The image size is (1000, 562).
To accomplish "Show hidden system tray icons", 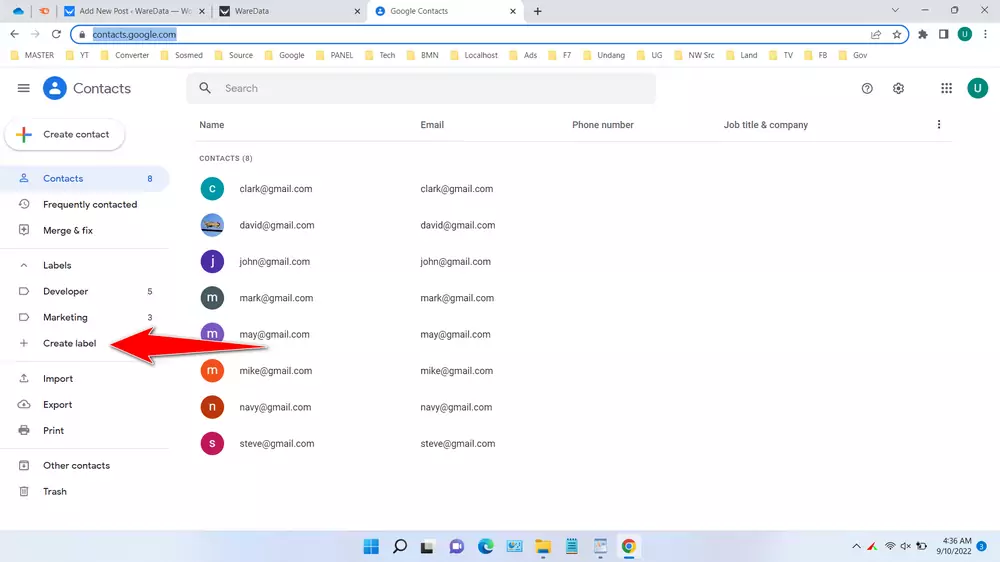I will click(856, 546).
